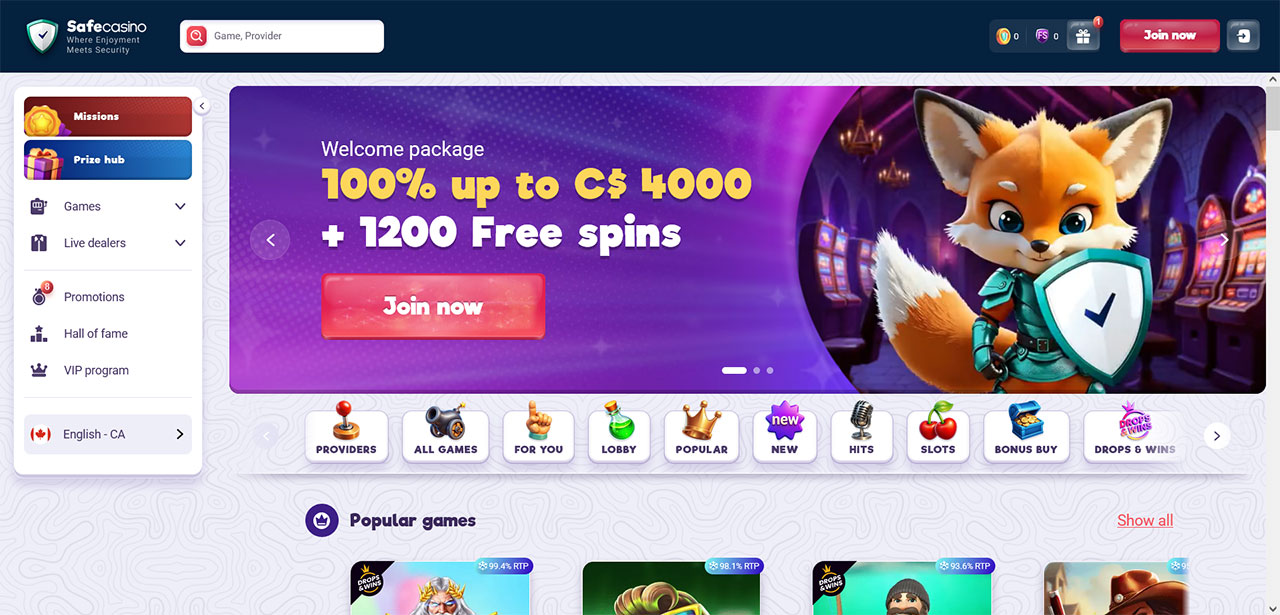Follow the Show all link

click(1145, 520)
